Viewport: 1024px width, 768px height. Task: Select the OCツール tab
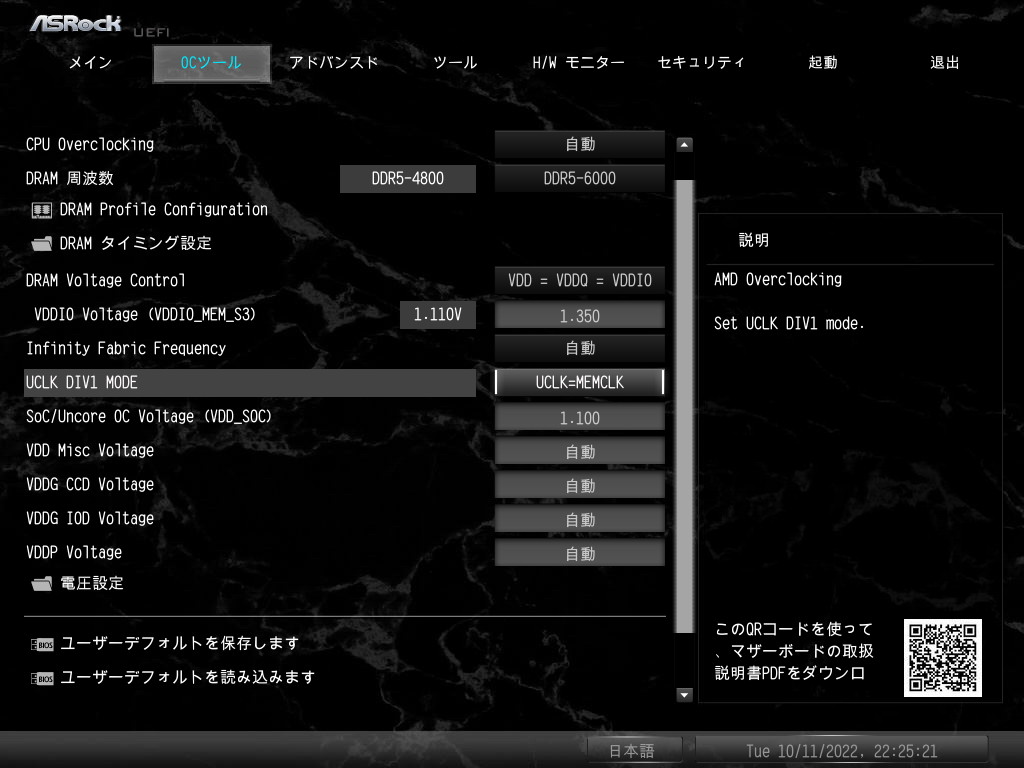212,63
